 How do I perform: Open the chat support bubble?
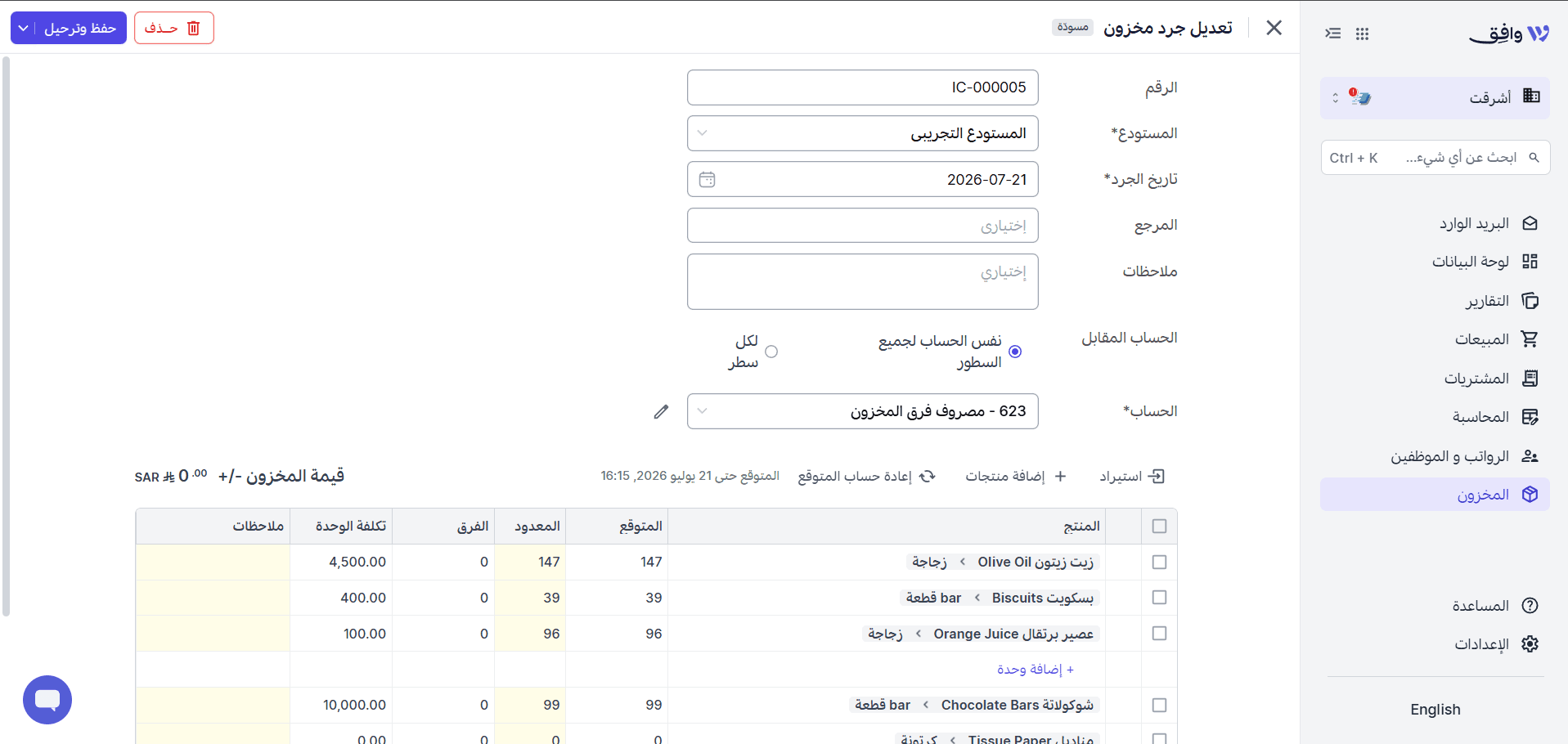coord(47,700)
